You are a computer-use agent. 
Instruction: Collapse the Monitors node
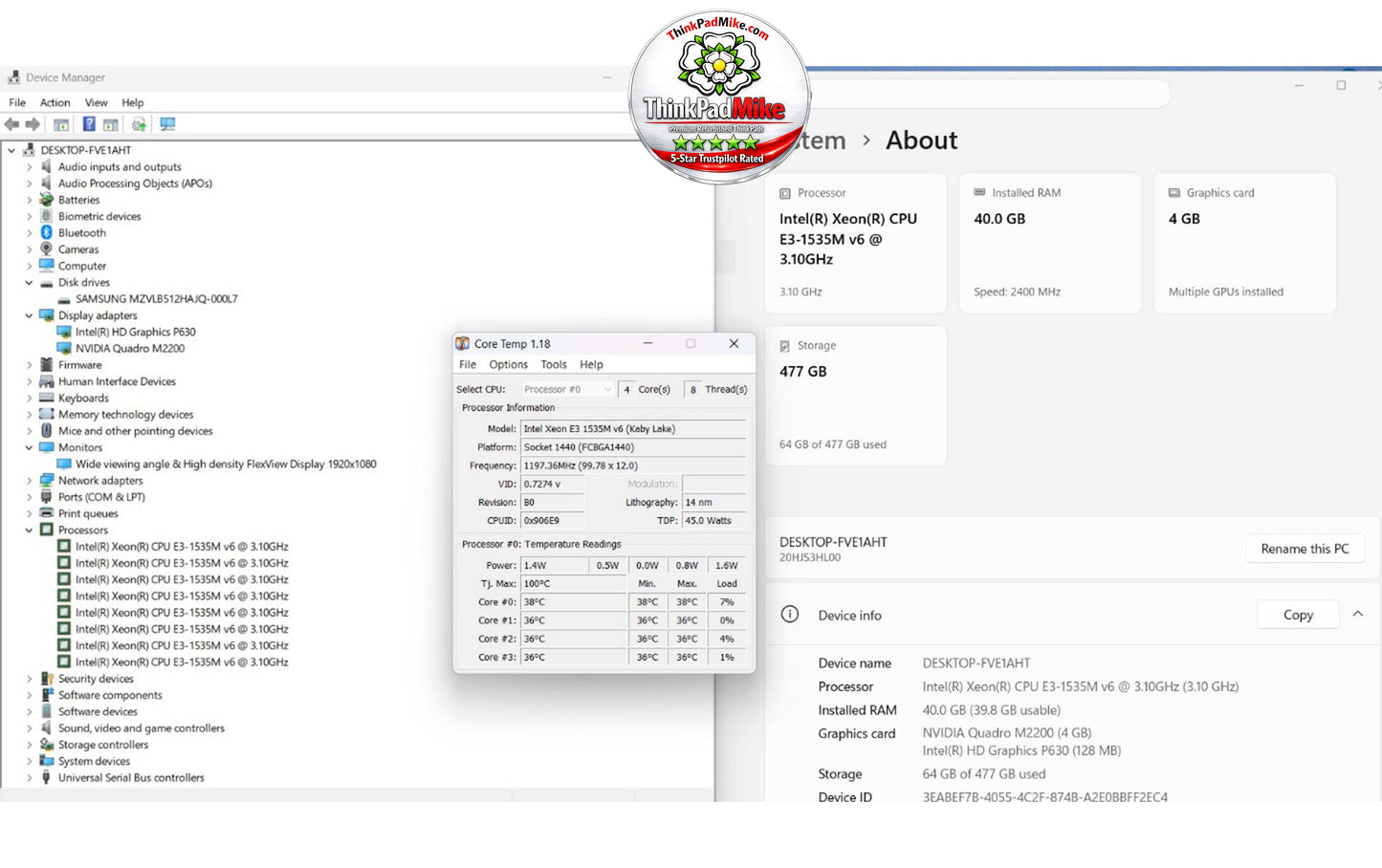pyautogui.click(x=29, y=447)
